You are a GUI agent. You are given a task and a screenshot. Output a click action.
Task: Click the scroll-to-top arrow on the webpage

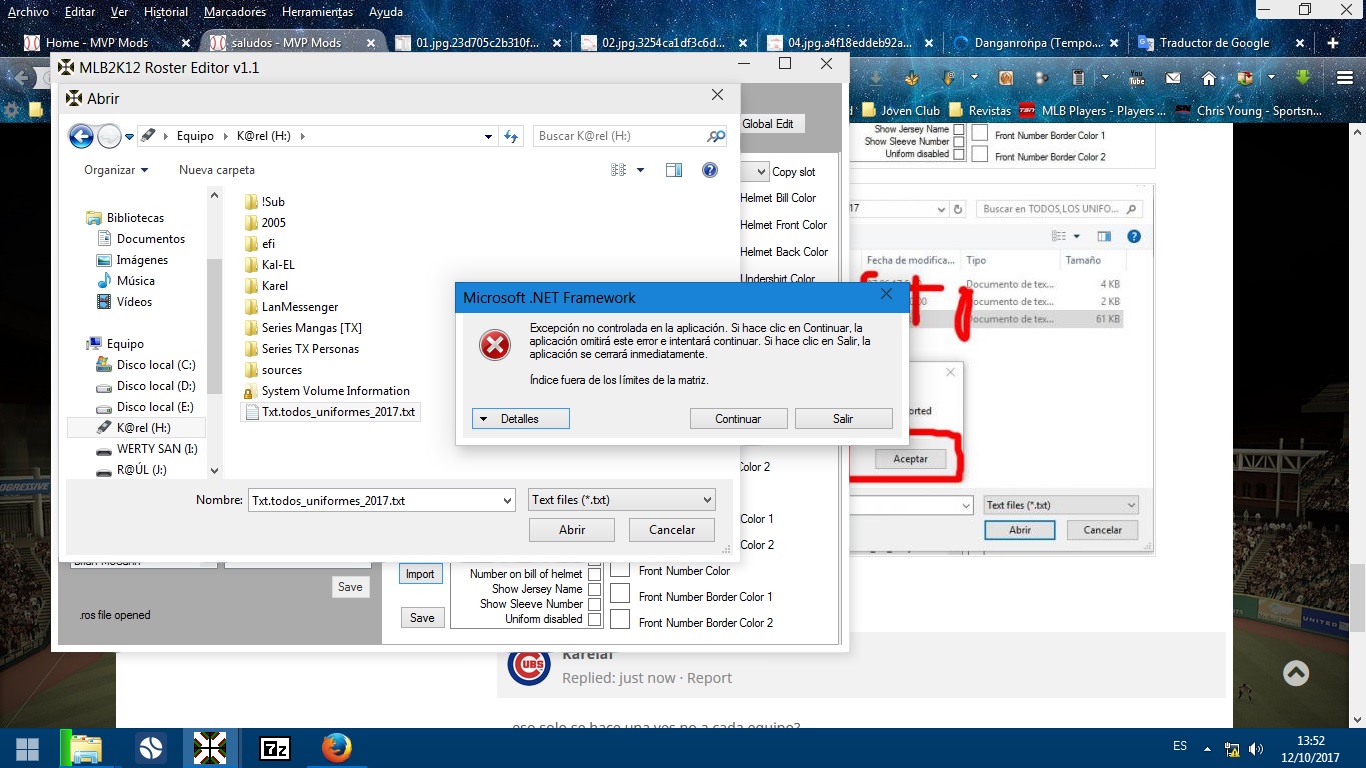(x=1296, y=673)
